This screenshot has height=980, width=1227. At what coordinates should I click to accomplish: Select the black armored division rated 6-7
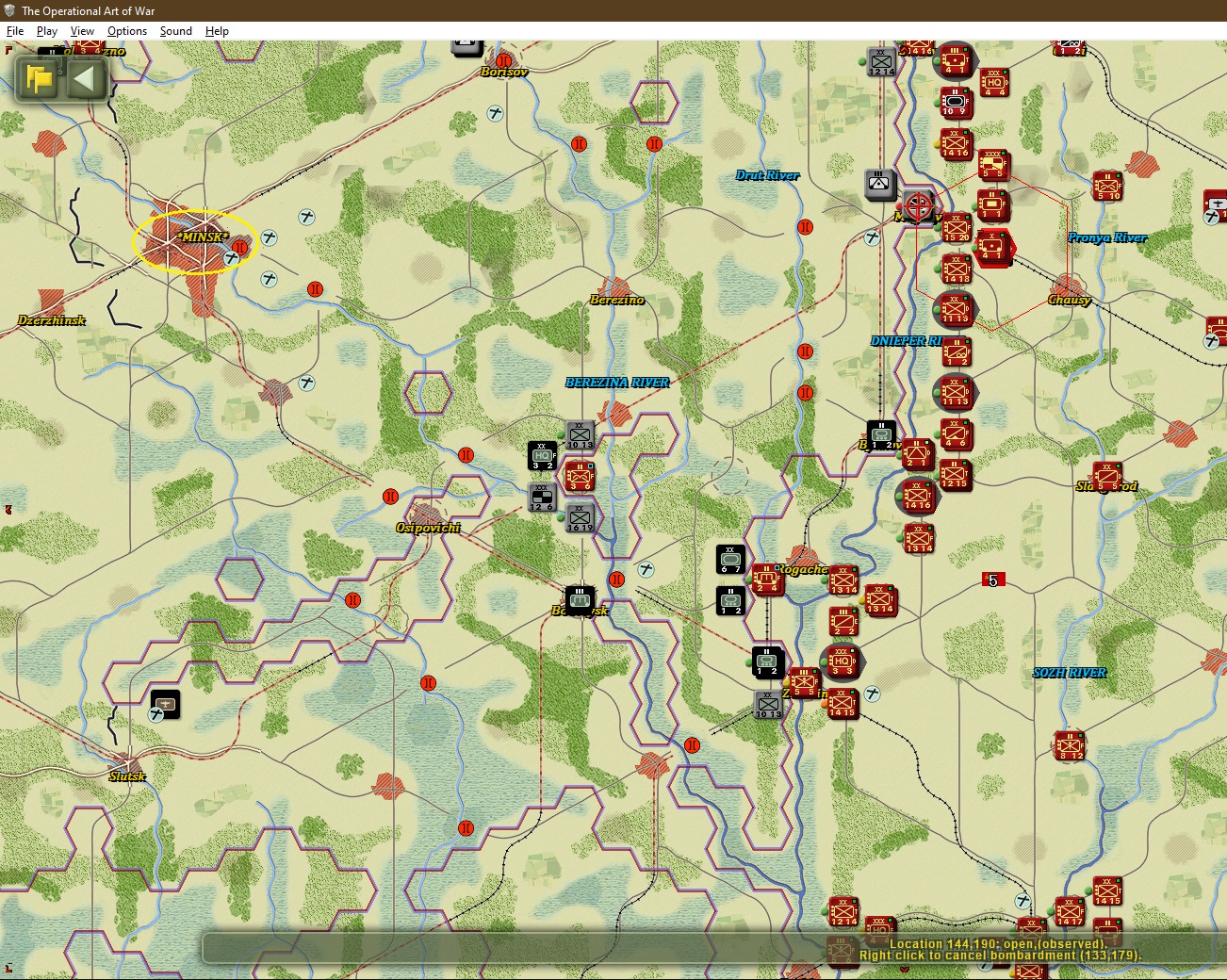(x=730, y=559)
